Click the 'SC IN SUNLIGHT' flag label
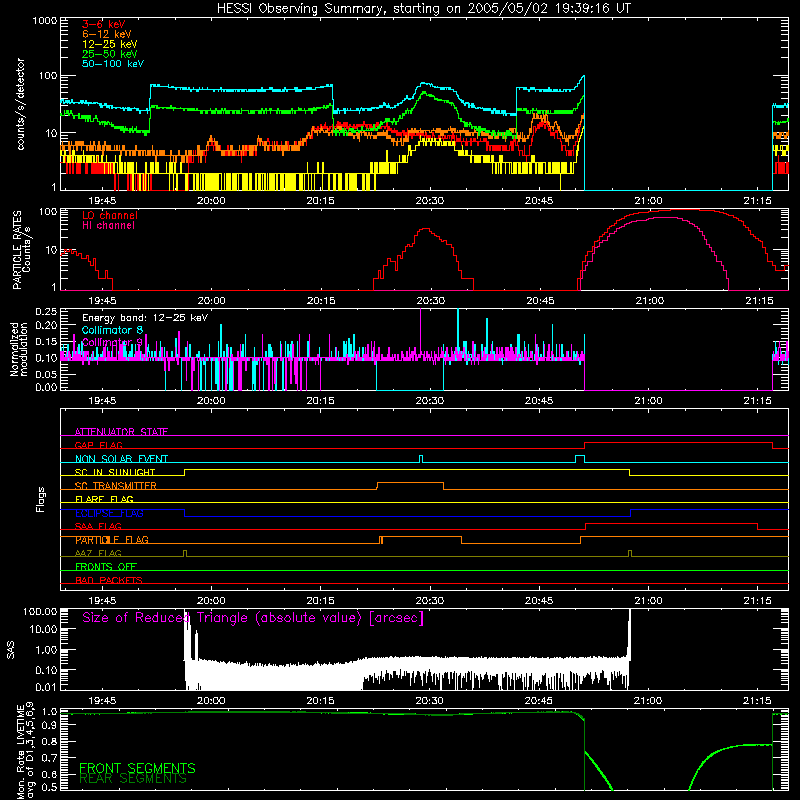Image resolution: width=800 pixels, height=800 pixels. pos(115,472)
